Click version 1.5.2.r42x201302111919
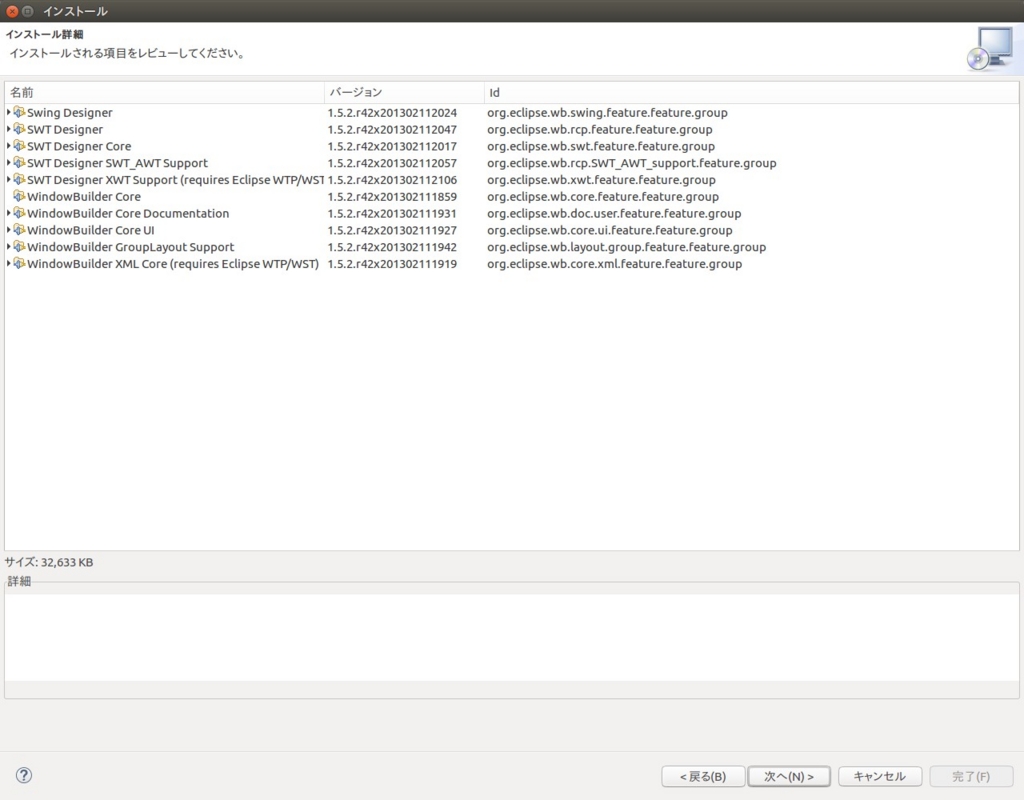 (392, 264)
